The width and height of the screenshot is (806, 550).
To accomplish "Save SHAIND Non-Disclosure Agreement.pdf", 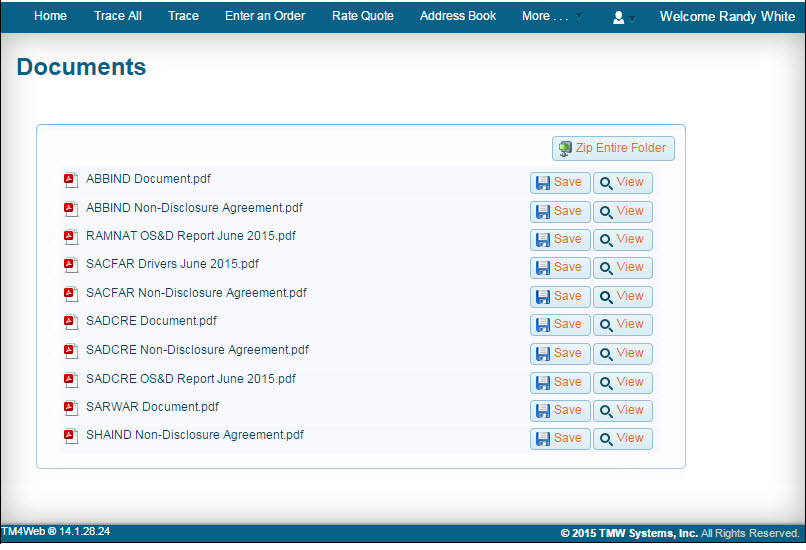I will click(560, 438).
